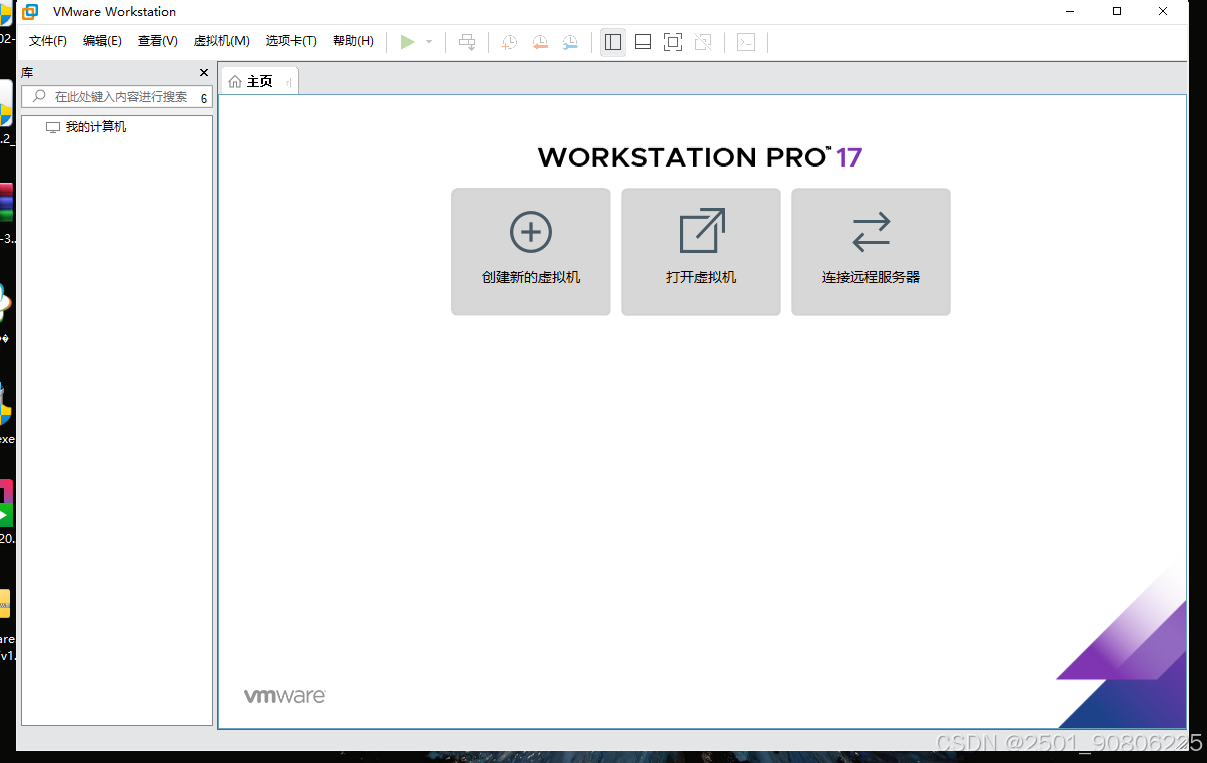Click 连接远程服务器 button
Screen dimensions: 1207x763
(871, 252)
